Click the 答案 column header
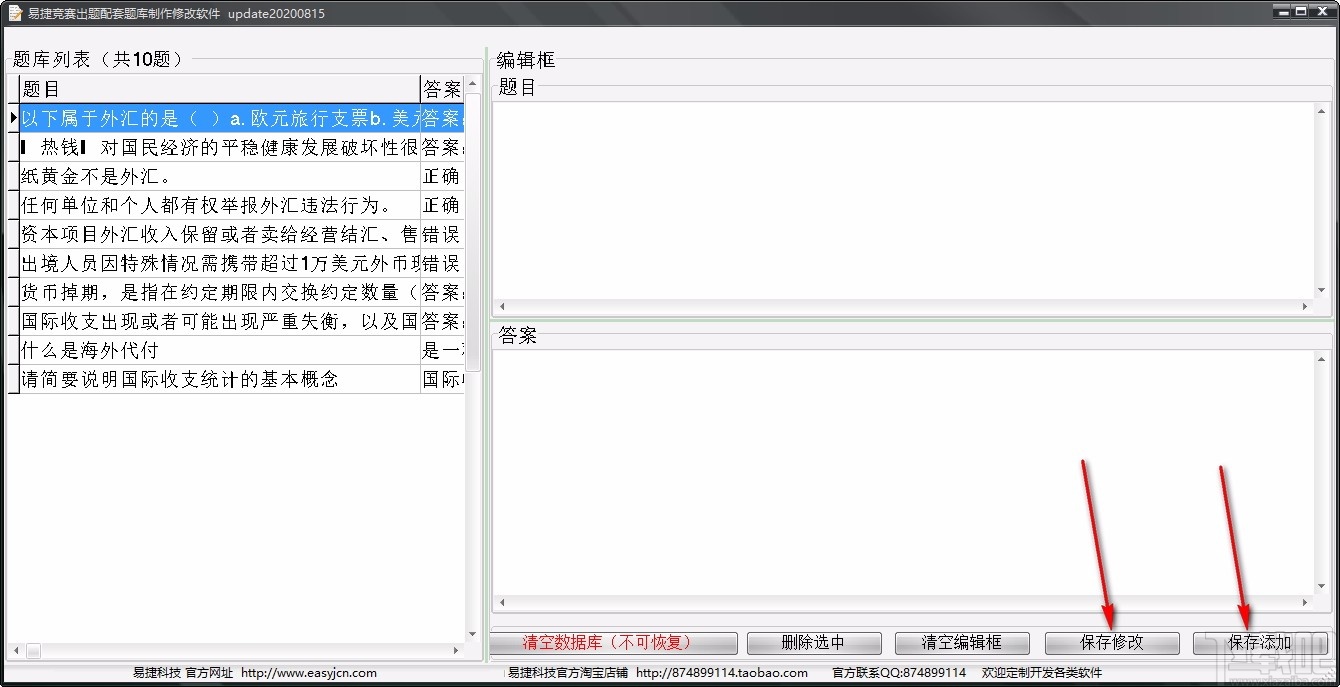 pos(440,89)
